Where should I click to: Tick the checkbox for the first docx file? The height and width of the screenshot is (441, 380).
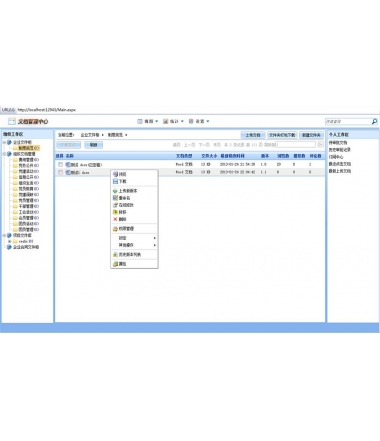60,165
